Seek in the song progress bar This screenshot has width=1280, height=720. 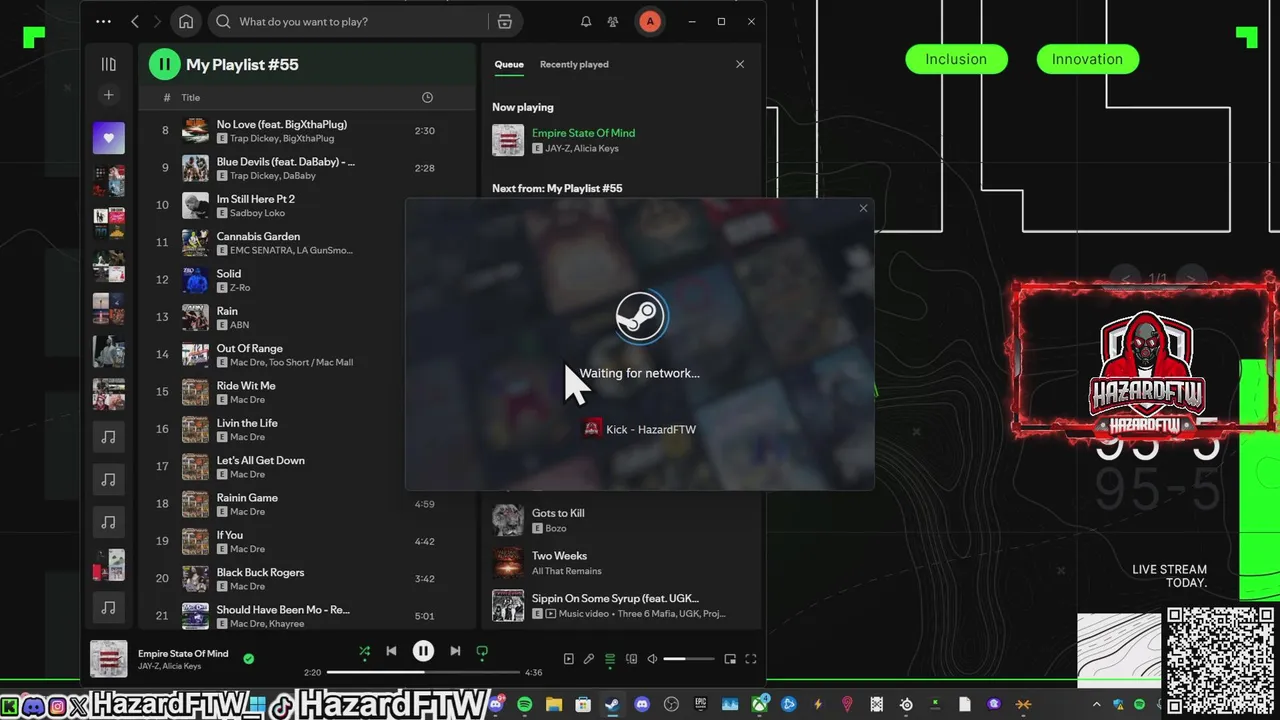pos(423,672)
